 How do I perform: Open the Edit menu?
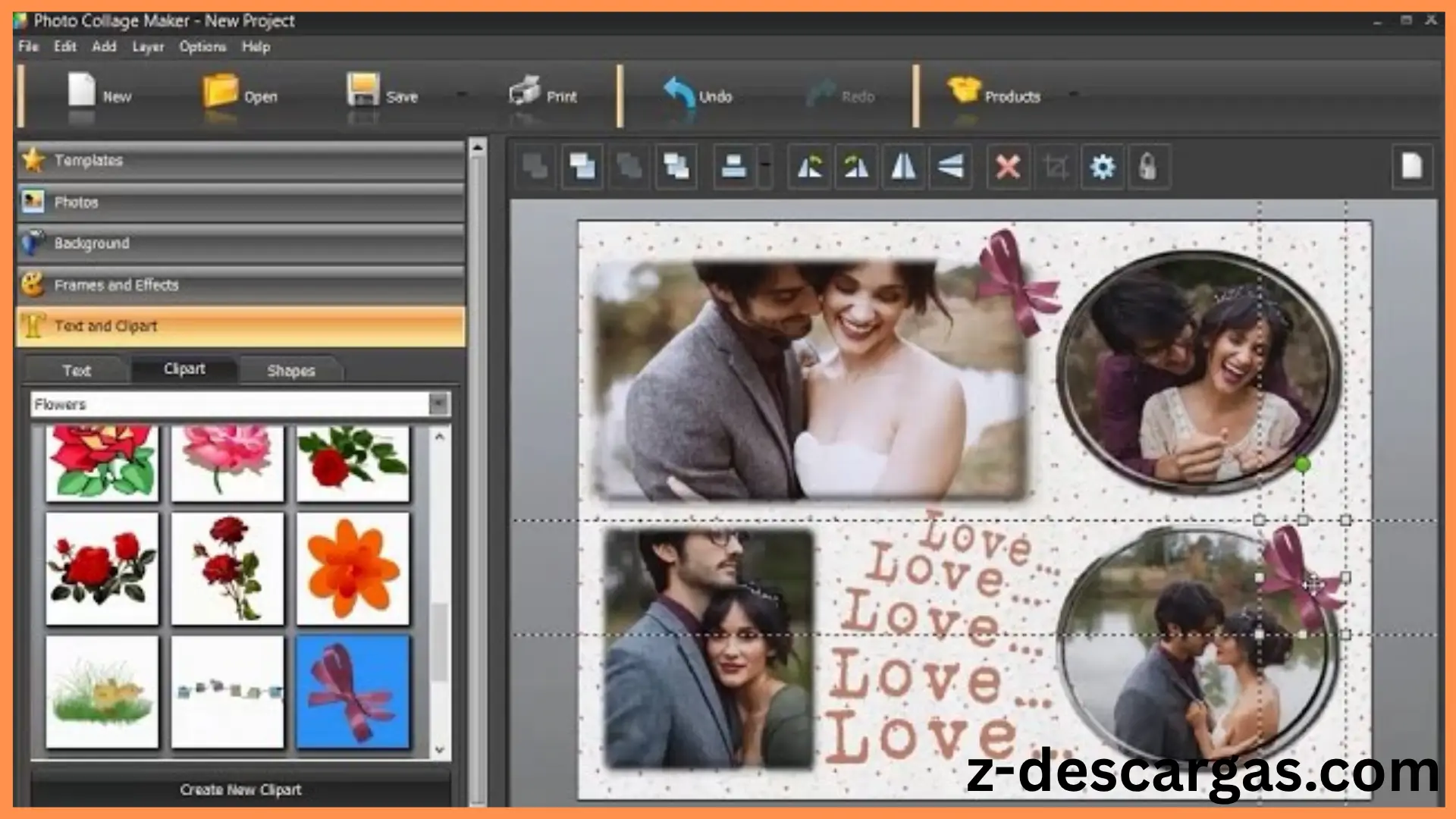pos(65,46)
